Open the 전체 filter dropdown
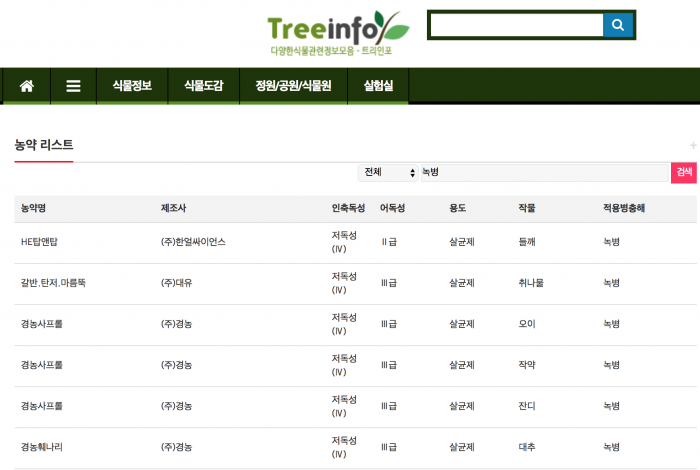 point(389,172)
